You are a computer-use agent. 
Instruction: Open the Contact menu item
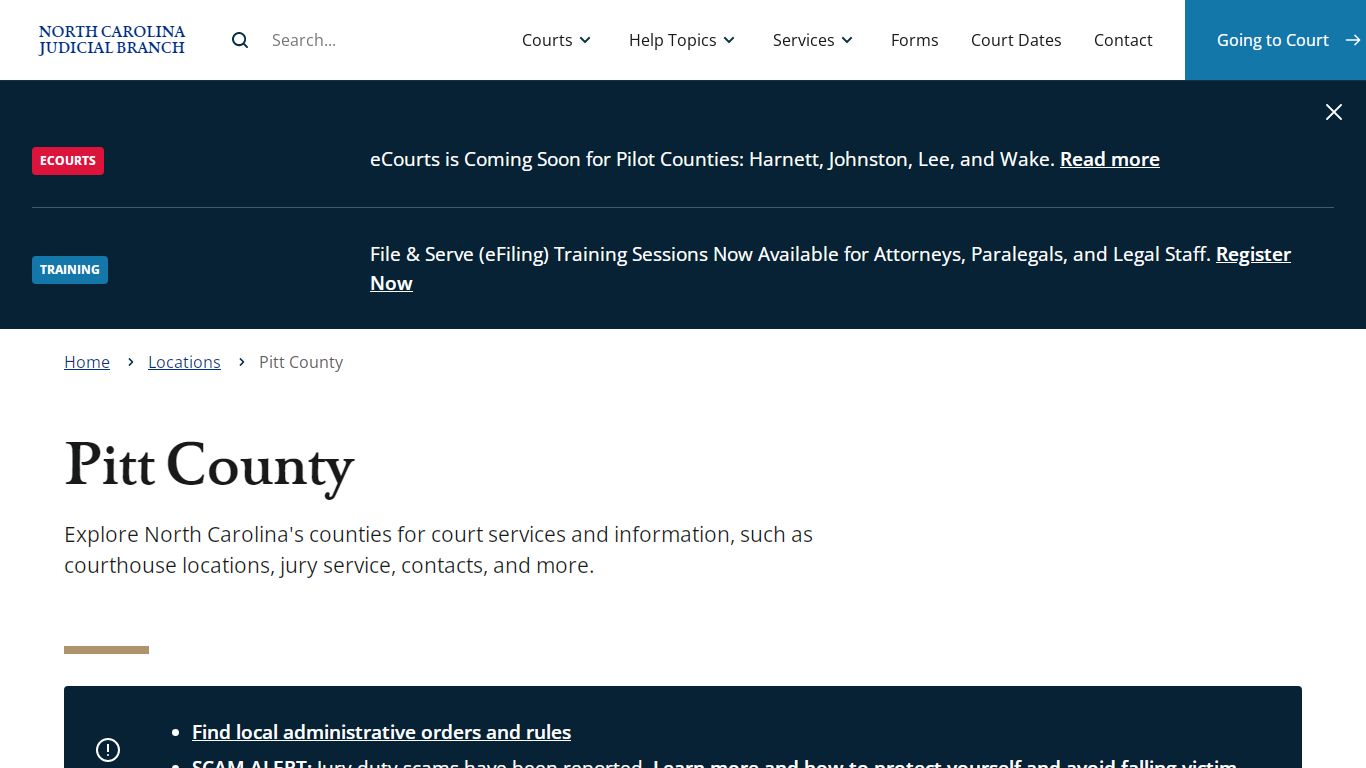pyautogui.click(x=1123, y=40)
